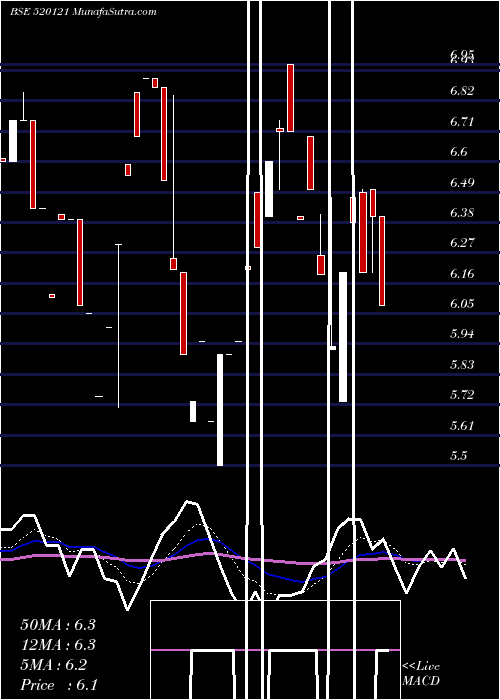This screenshot has width=500, height=700.
Task: Click the 5.83 price axis label
Action: point(462,364)
